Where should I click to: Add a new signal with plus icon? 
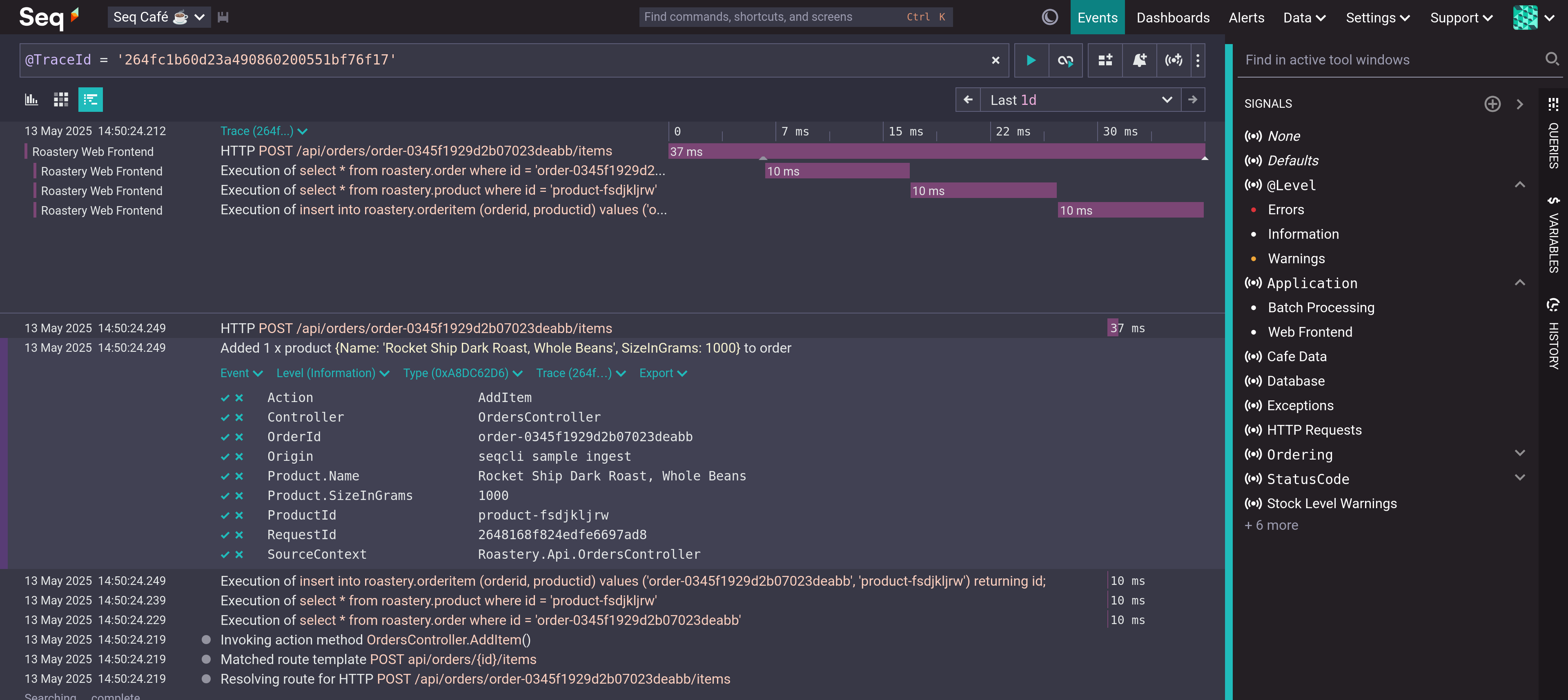tap(1492, 104)
